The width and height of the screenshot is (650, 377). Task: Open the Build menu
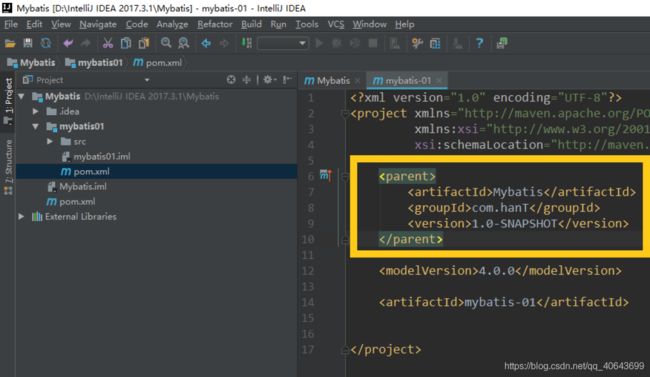pyautogui.click(x=251, y=24)
